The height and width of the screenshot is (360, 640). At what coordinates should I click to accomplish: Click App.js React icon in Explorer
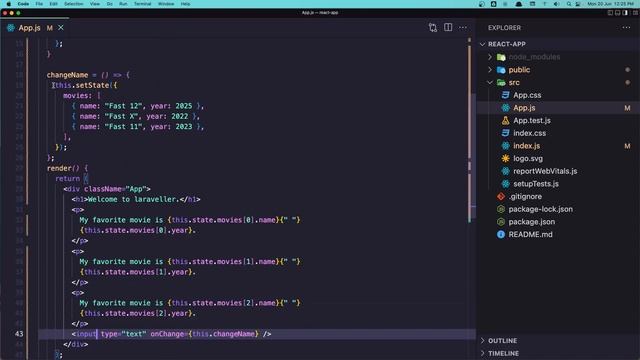[505, 108]
